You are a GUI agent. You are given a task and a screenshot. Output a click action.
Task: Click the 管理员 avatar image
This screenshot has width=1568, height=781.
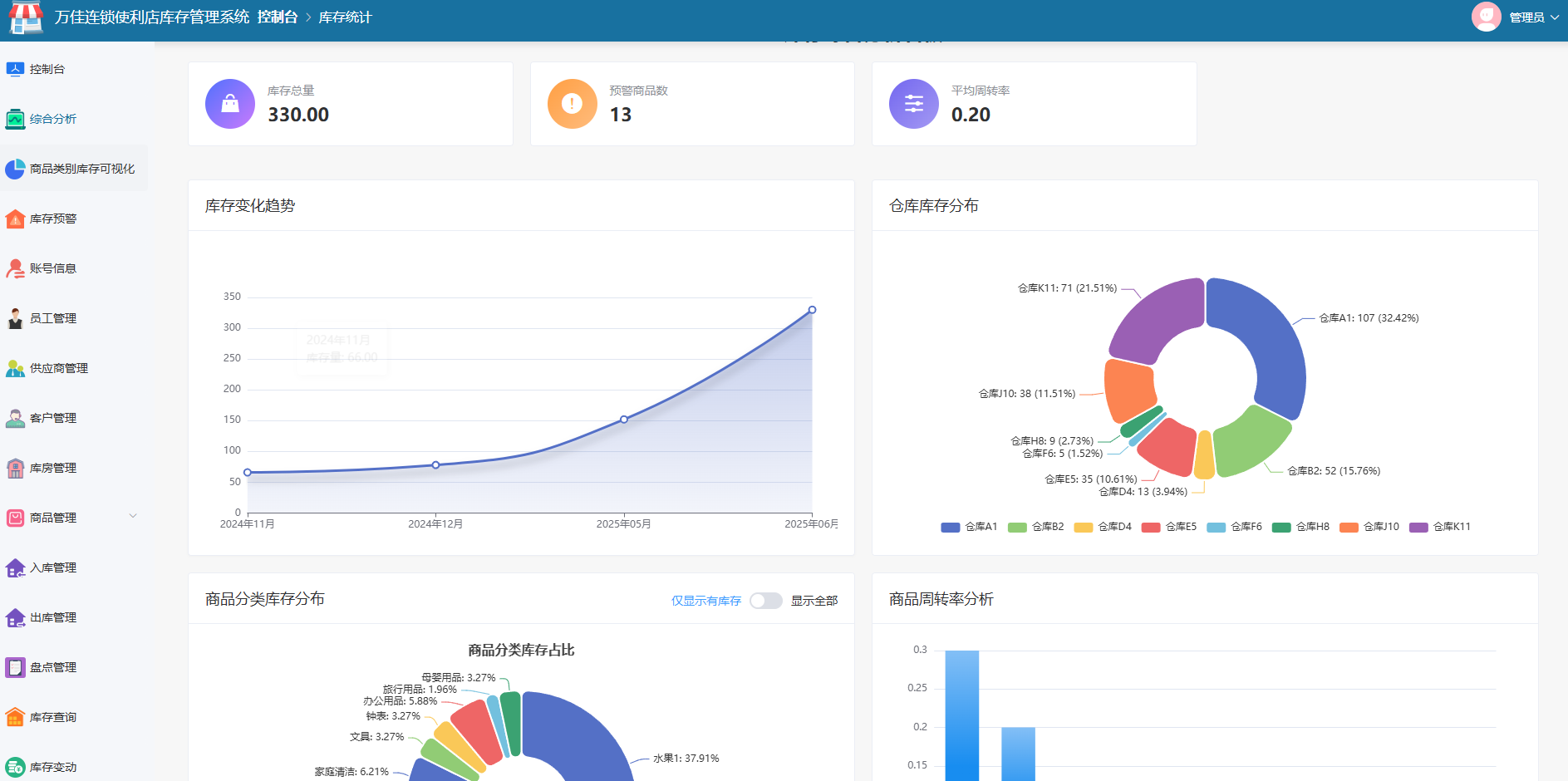(x=1487, y=17)
